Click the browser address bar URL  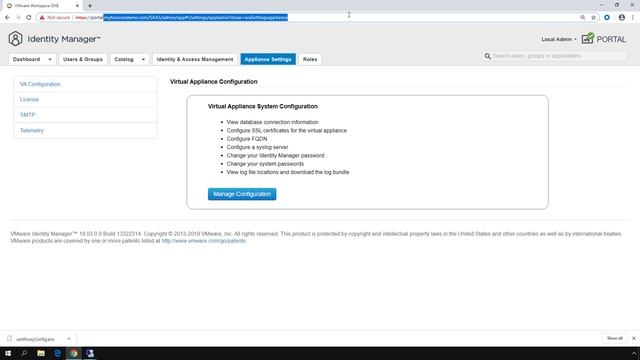[182, 18]
